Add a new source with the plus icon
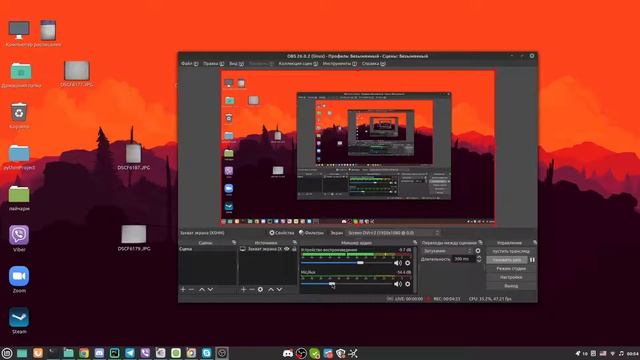This screenshot has height=360, width=640. (243, 289)
